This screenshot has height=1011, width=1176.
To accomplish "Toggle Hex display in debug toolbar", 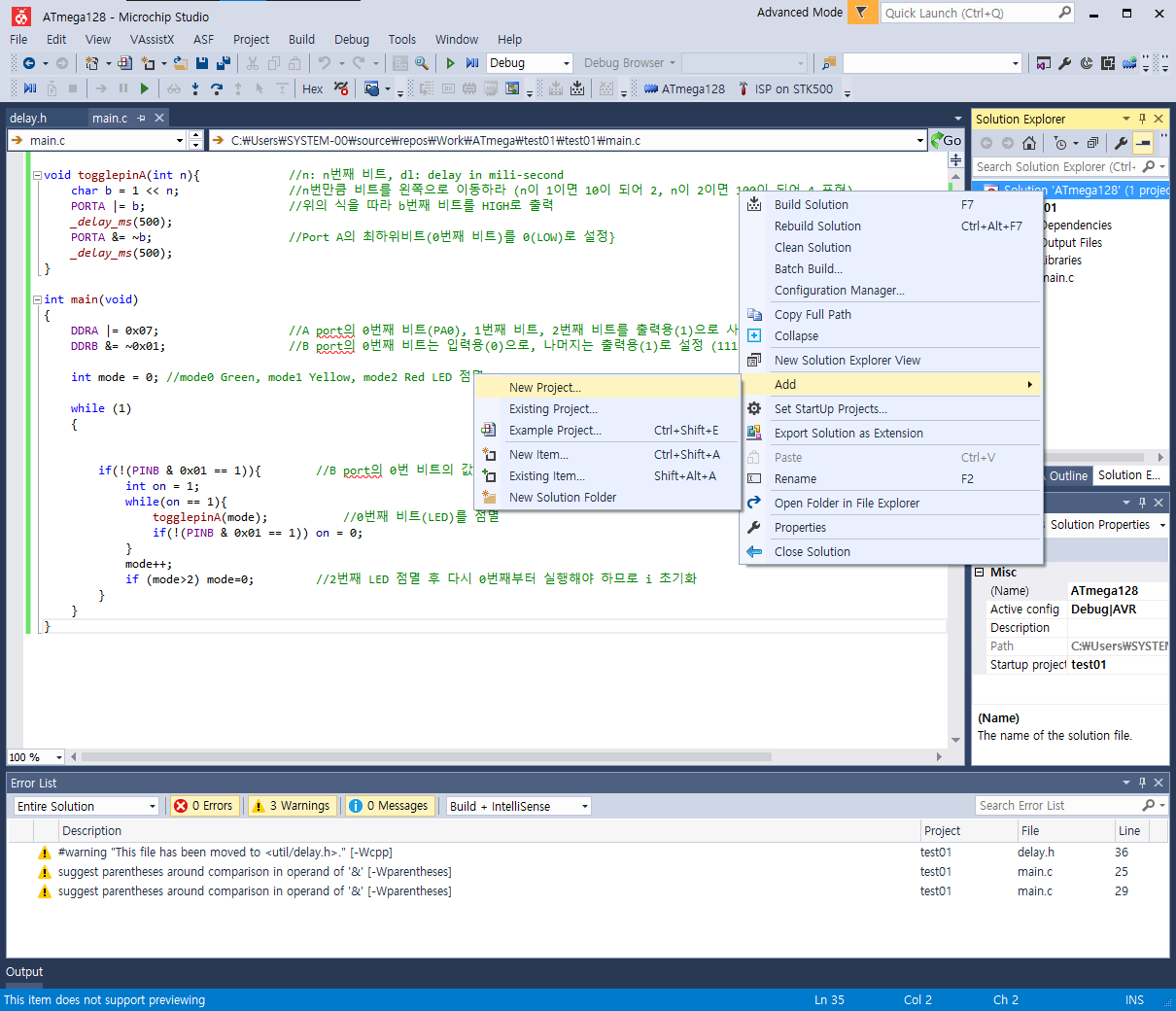I will coord(313,88).
